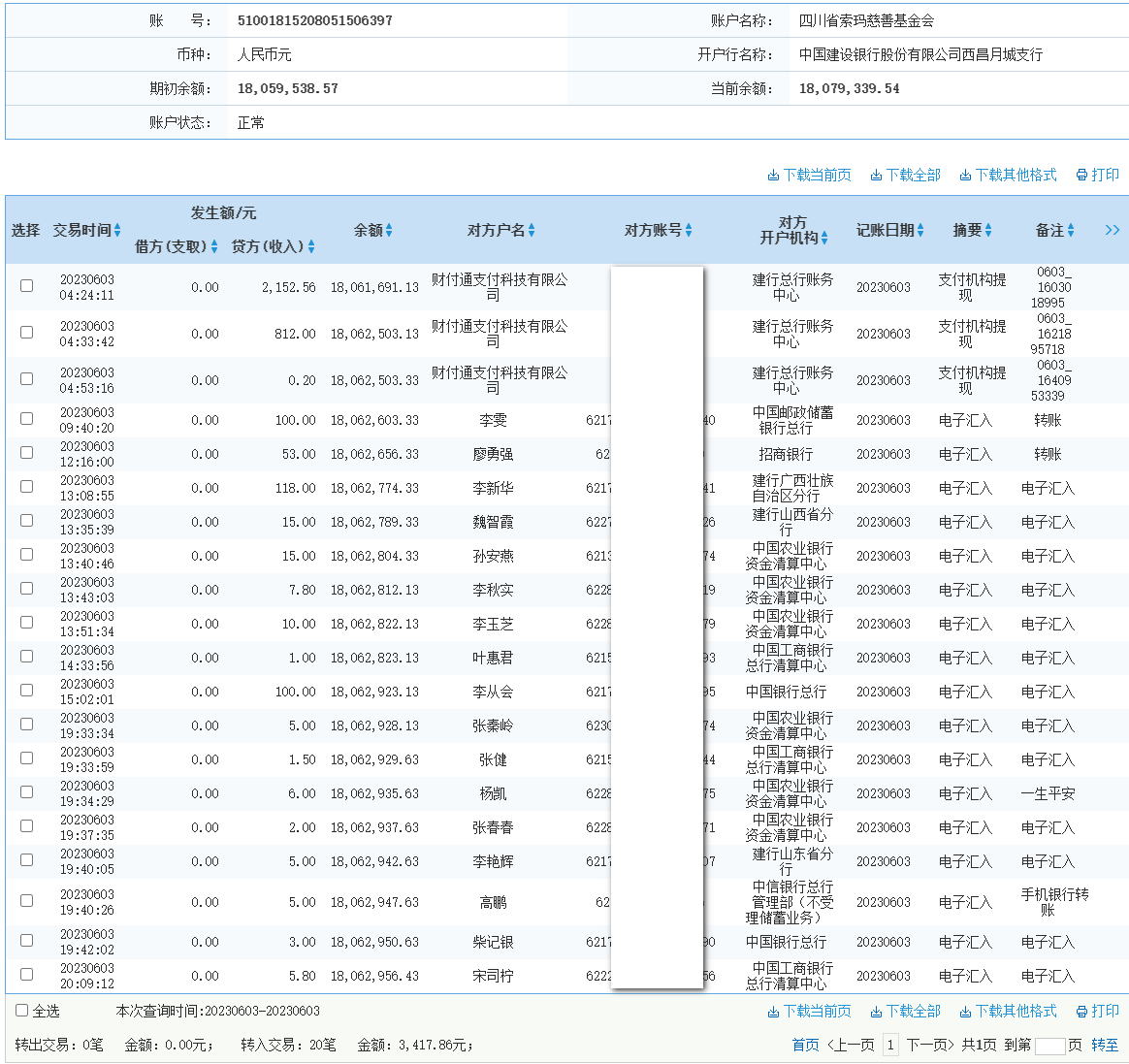This screenshot has width=1129, height=1064.
Task: Click 下一页 next page link
Action: click(930, 1046)
